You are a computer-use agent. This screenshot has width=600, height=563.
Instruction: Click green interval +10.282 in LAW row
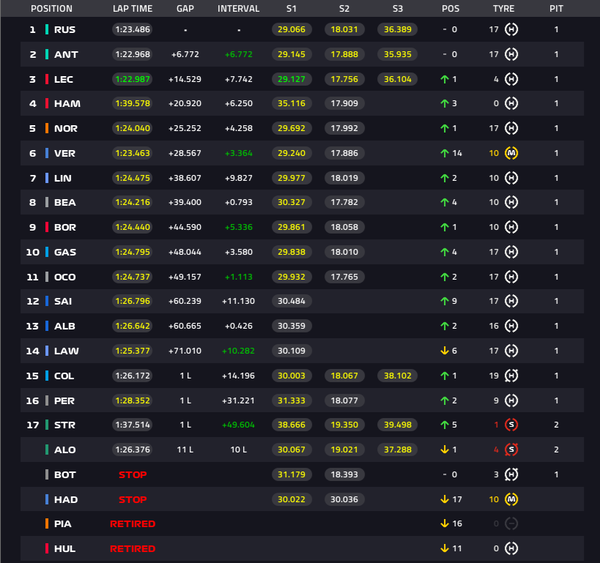238,351
